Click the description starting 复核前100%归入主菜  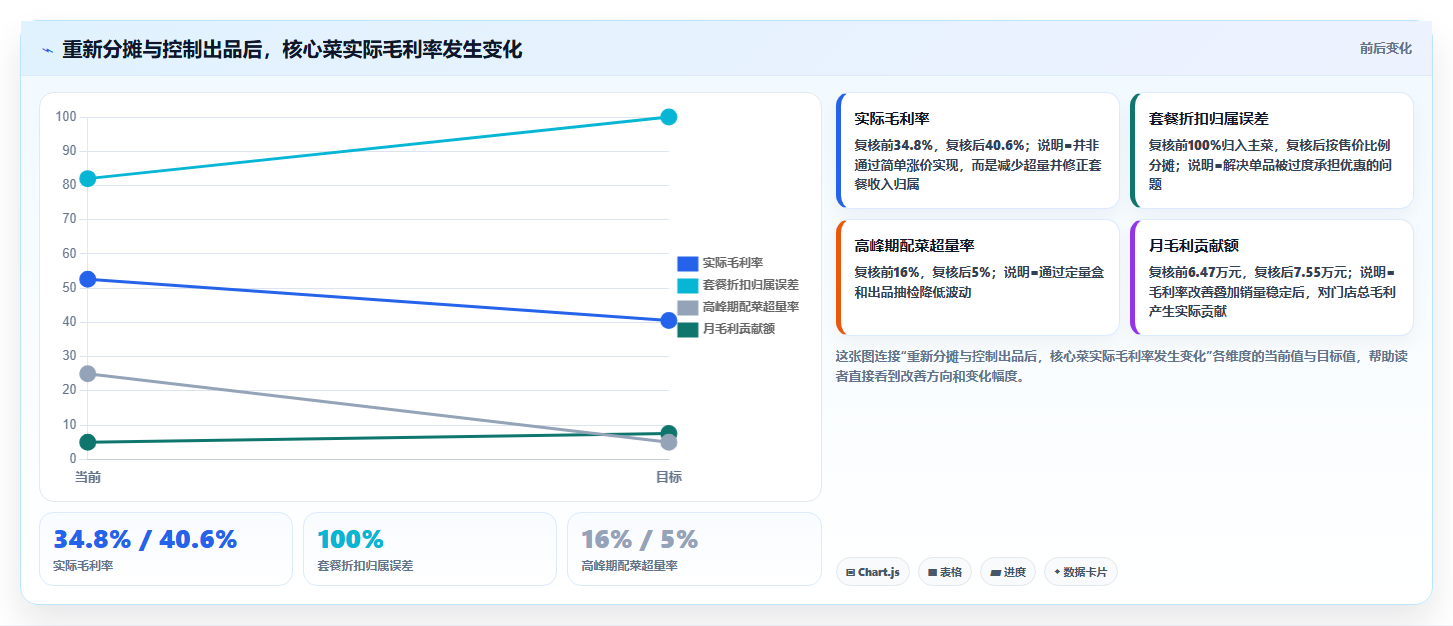1270,165
